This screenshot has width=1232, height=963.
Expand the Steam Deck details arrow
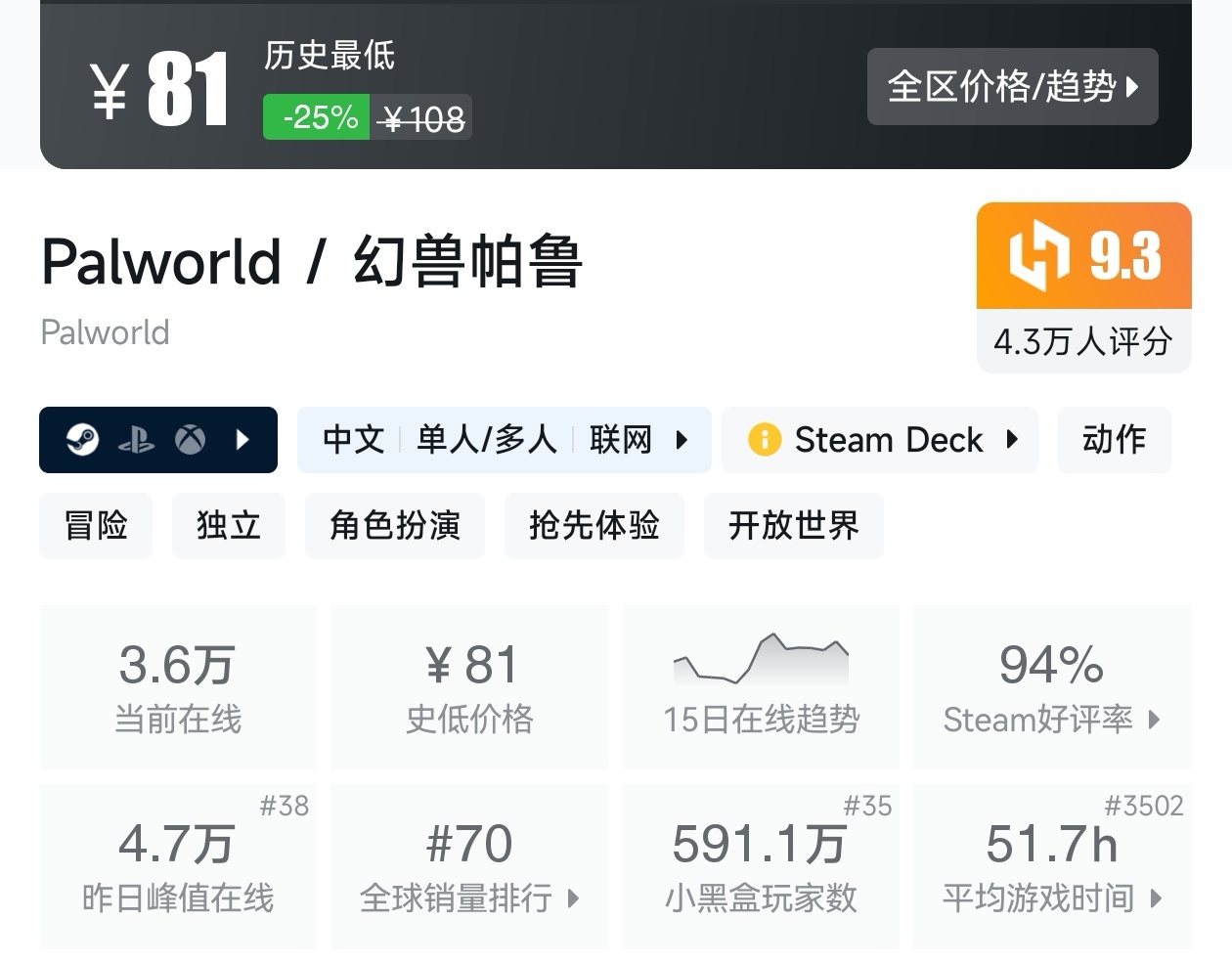1012,440
